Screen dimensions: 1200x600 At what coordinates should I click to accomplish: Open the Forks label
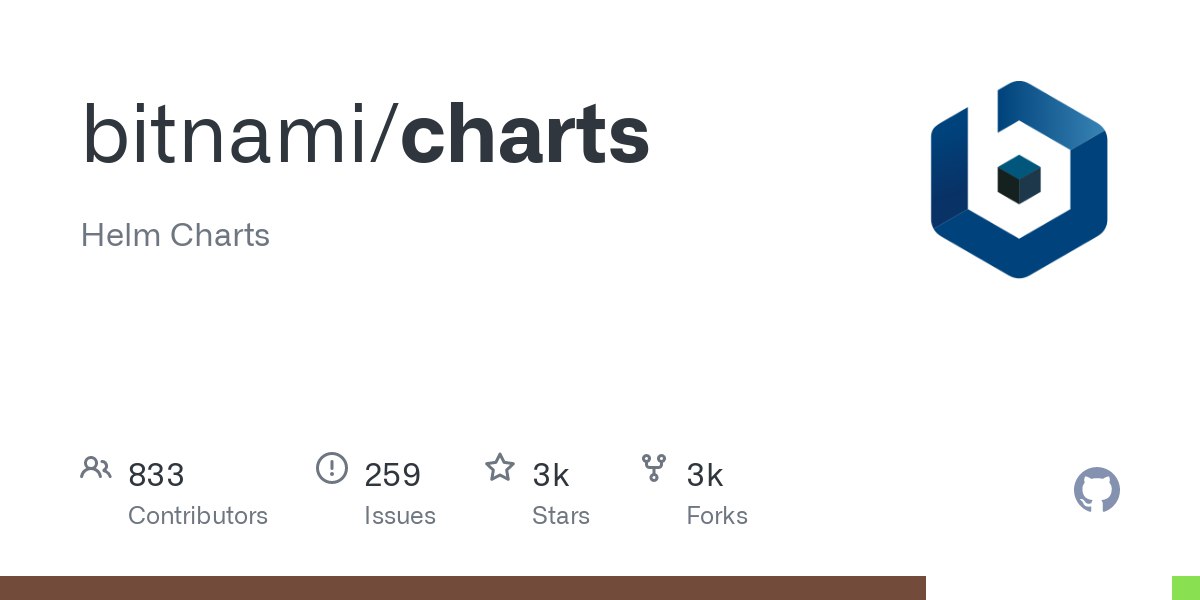pyautogui.click(x=717, y=516)
